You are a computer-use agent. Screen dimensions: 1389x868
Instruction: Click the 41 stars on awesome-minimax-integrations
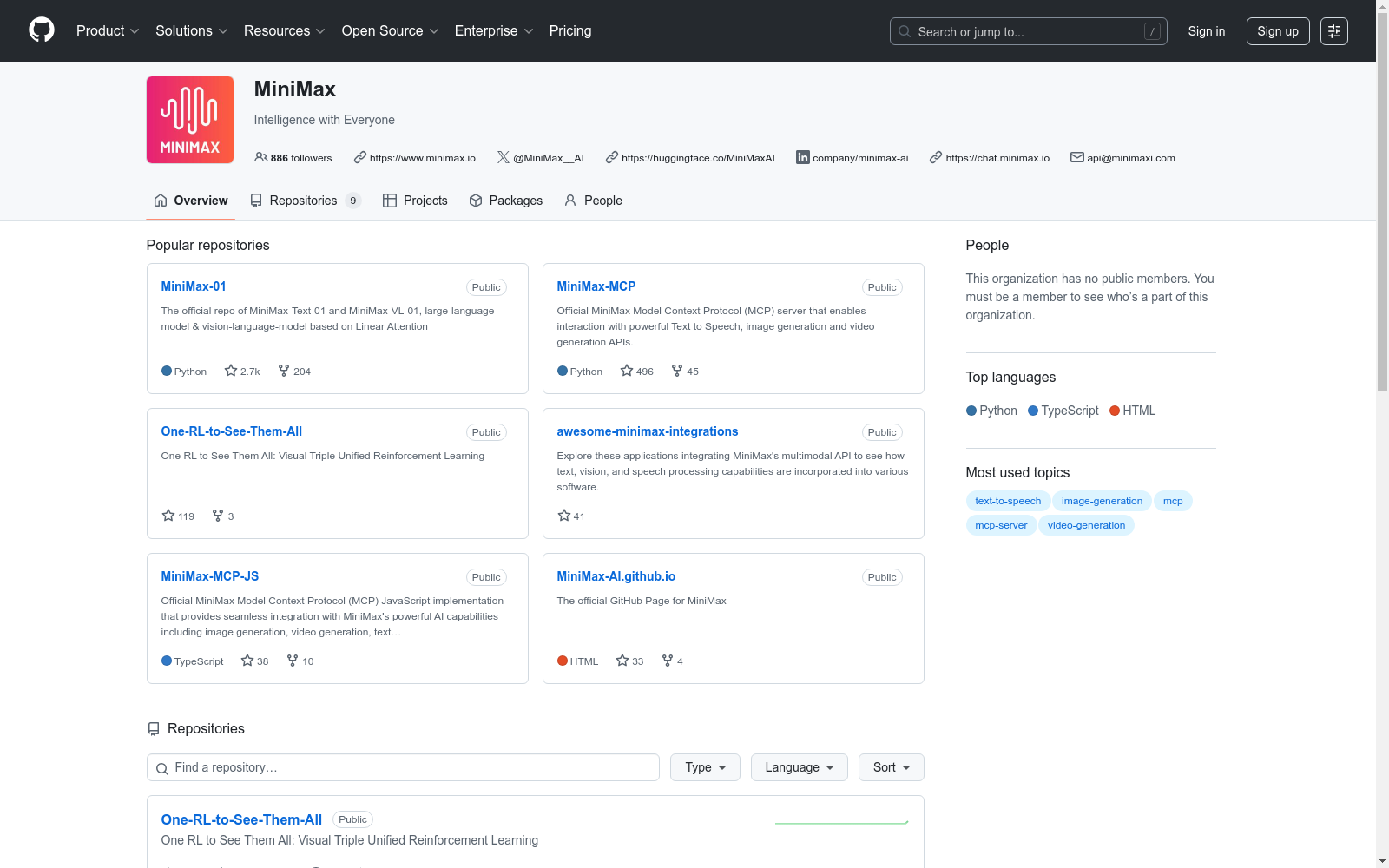[x=571, y=516]
